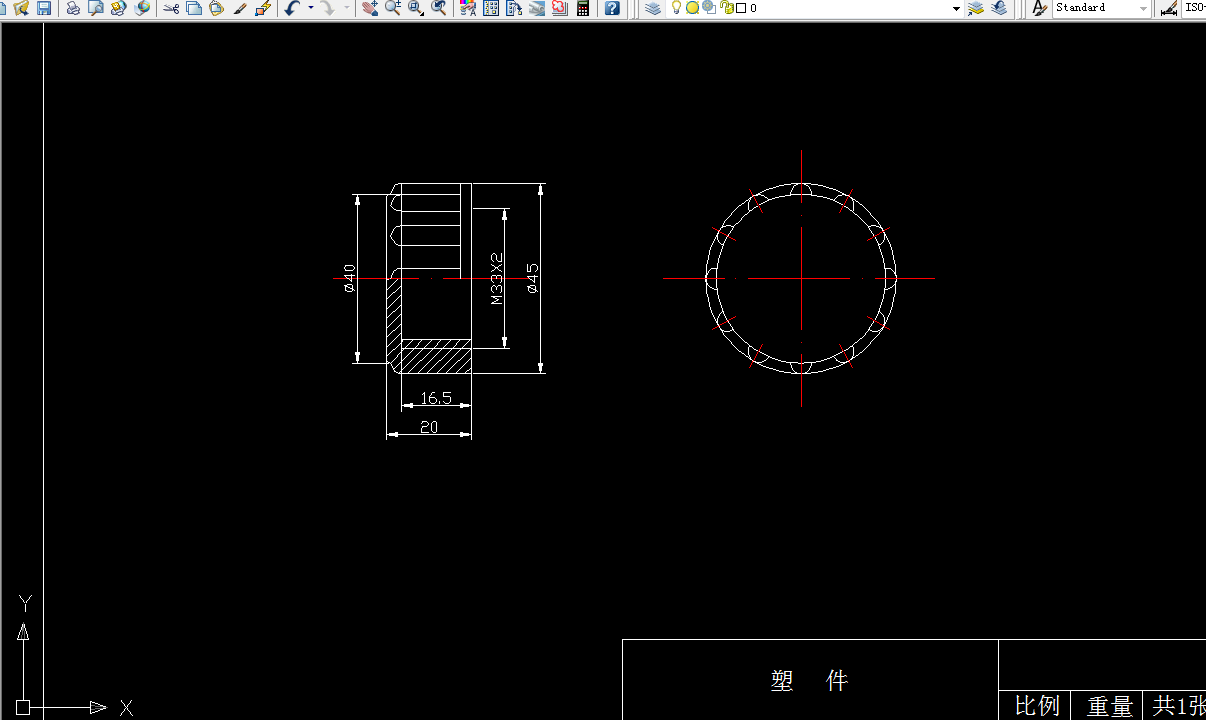Undo the last action

tap(292, 8)
